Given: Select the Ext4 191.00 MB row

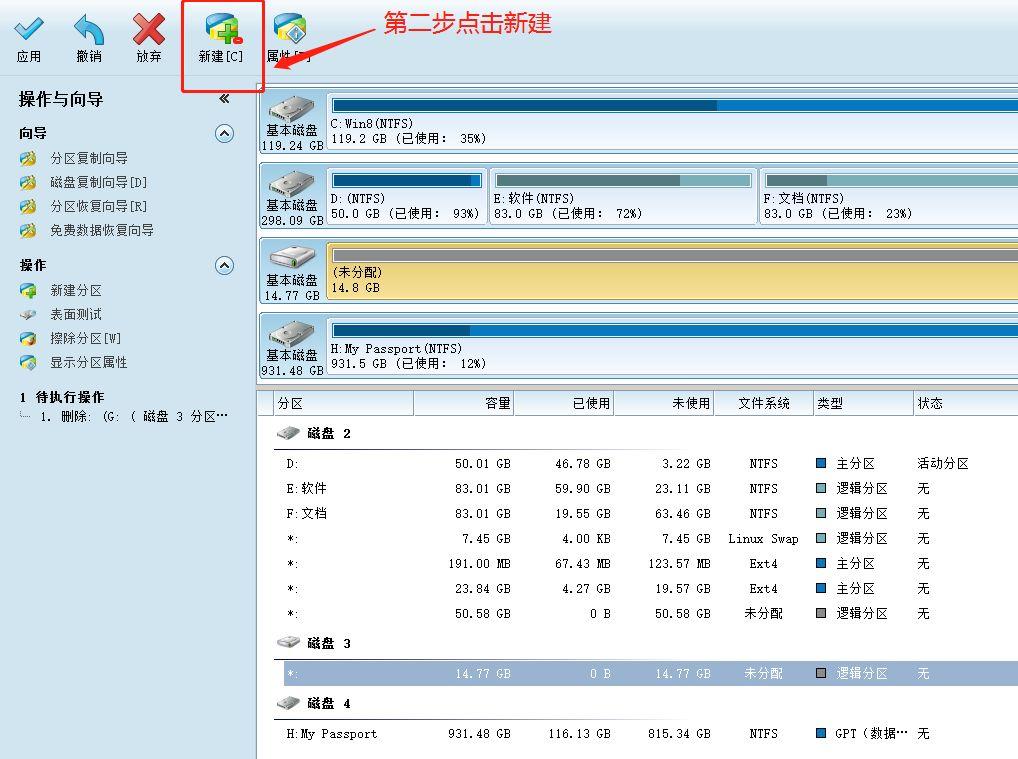Looking at the screenshot, I should tap(651, 564).
